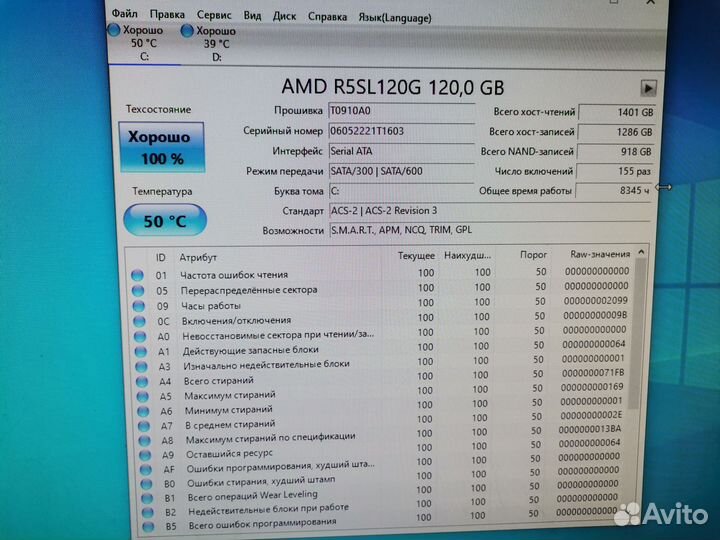
Task: Click the NAND writes value 918 GB
Action: coord(615,152)
